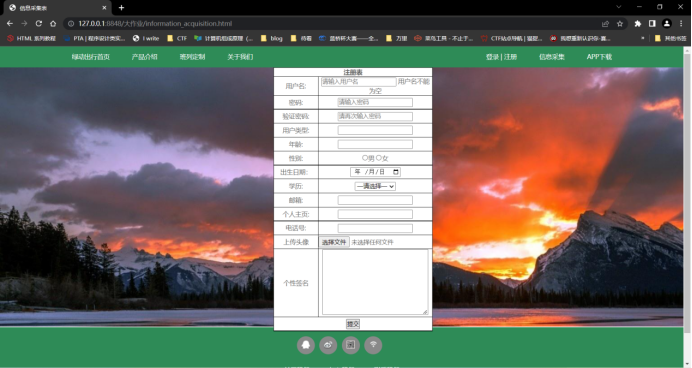
Task: Click the 用户名 input field
Action: pos(358,82)
